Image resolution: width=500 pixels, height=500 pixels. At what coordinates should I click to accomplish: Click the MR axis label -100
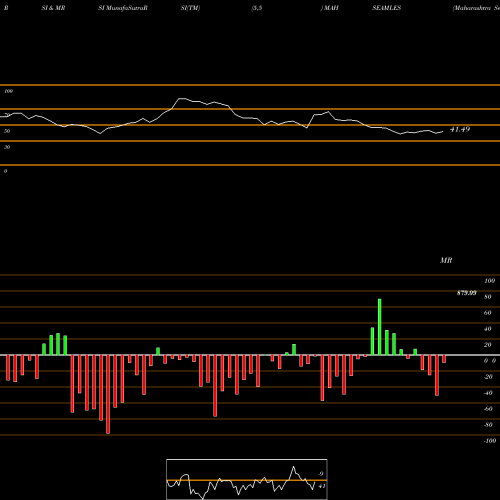pos(490,441)
